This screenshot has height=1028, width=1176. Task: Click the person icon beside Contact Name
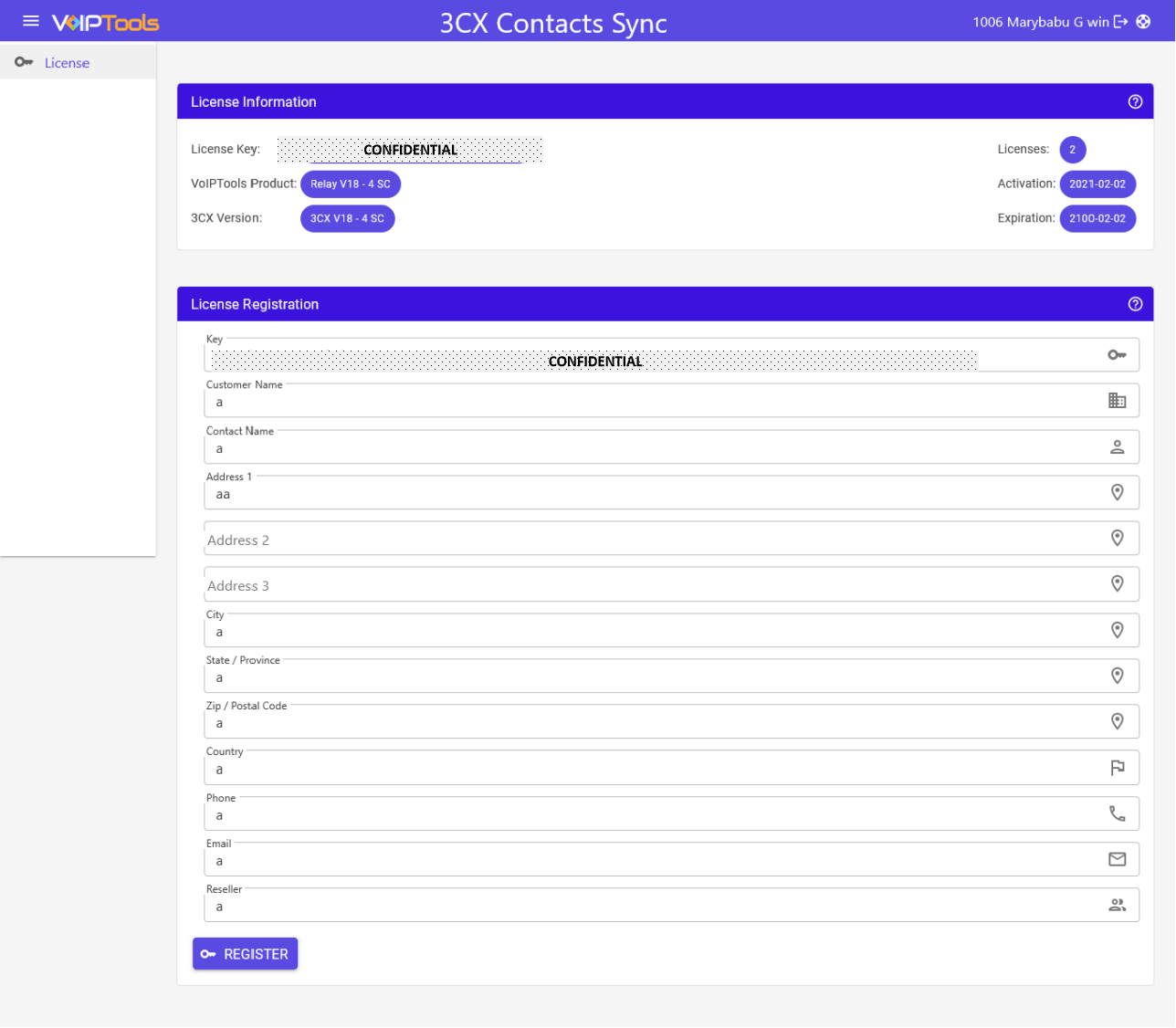1118,446
